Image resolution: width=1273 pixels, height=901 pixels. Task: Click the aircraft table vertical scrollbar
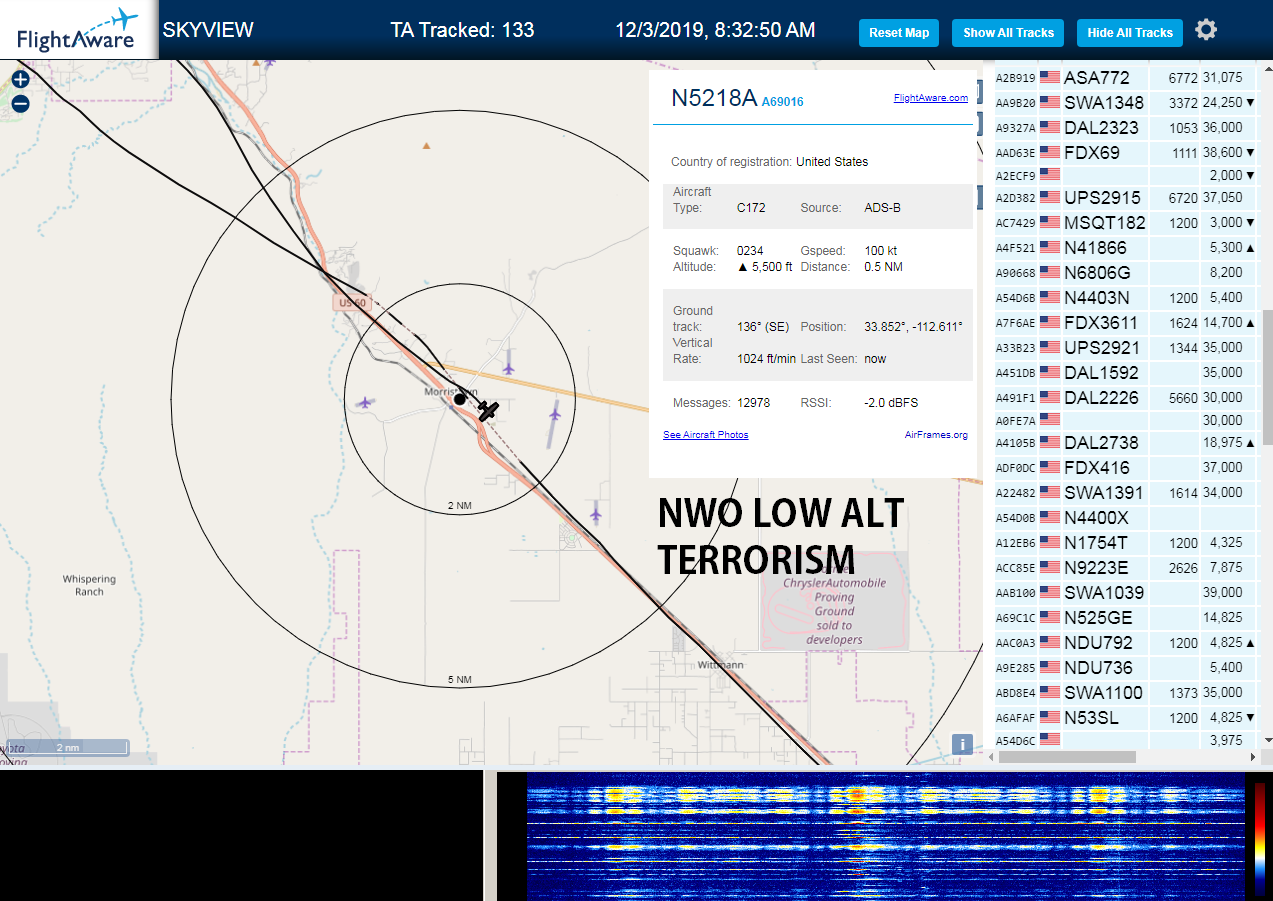1266,377
